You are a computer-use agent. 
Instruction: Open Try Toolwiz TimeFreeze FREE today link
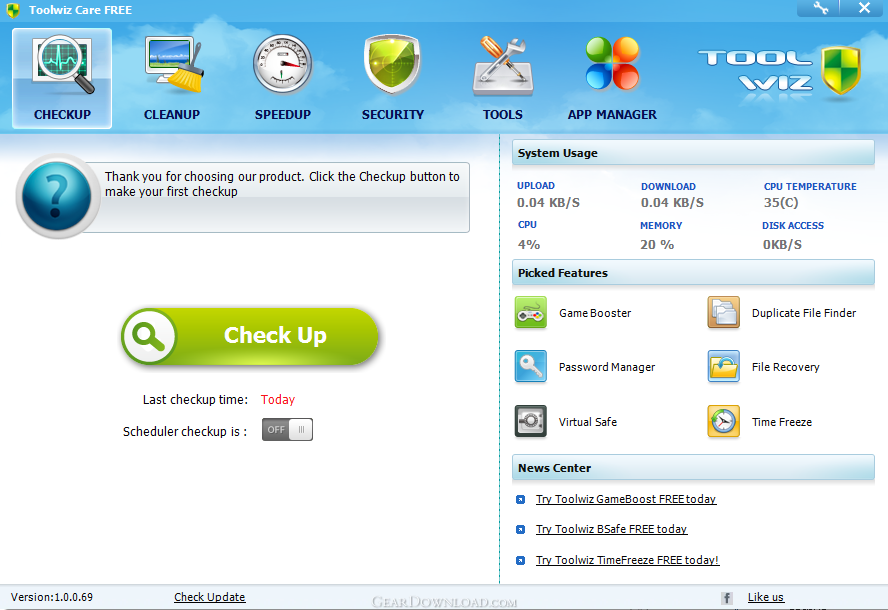click(627, 560)
